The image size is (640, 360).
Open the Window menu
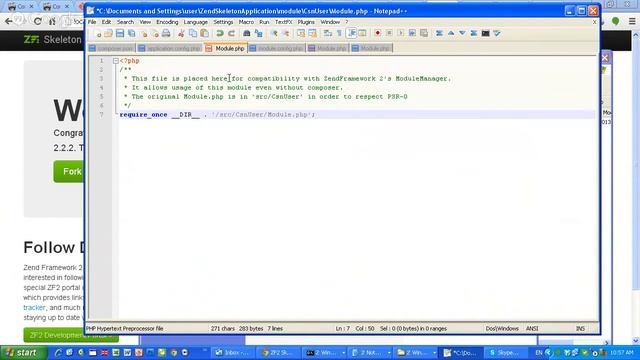pos(330,22)
